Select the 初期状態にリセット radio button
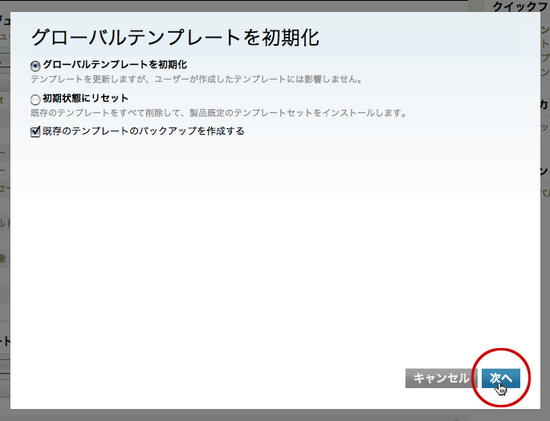 coord(35,100)
